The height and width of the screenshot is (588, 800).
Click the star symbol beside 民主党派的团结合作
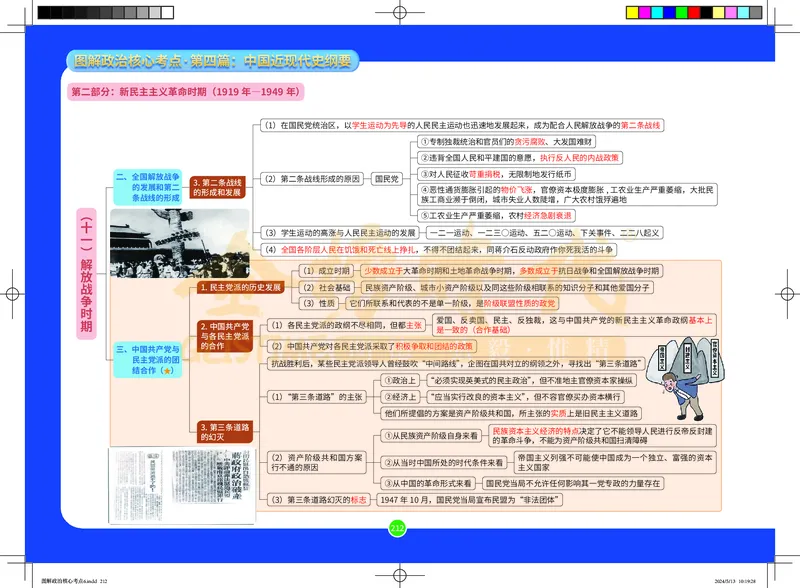pyautogui.click(x=167, y=372)
